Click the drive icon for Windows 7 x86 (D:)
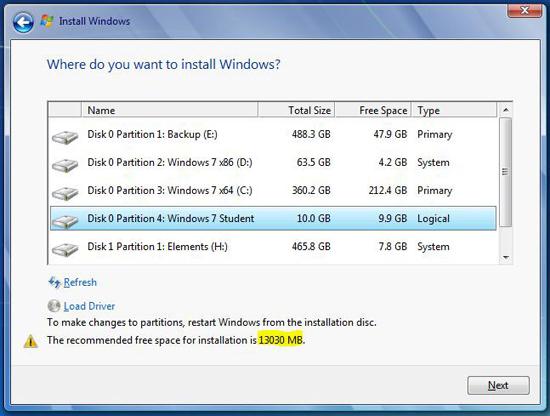This screenshot has height=416, width=550. tap(65, 165)
